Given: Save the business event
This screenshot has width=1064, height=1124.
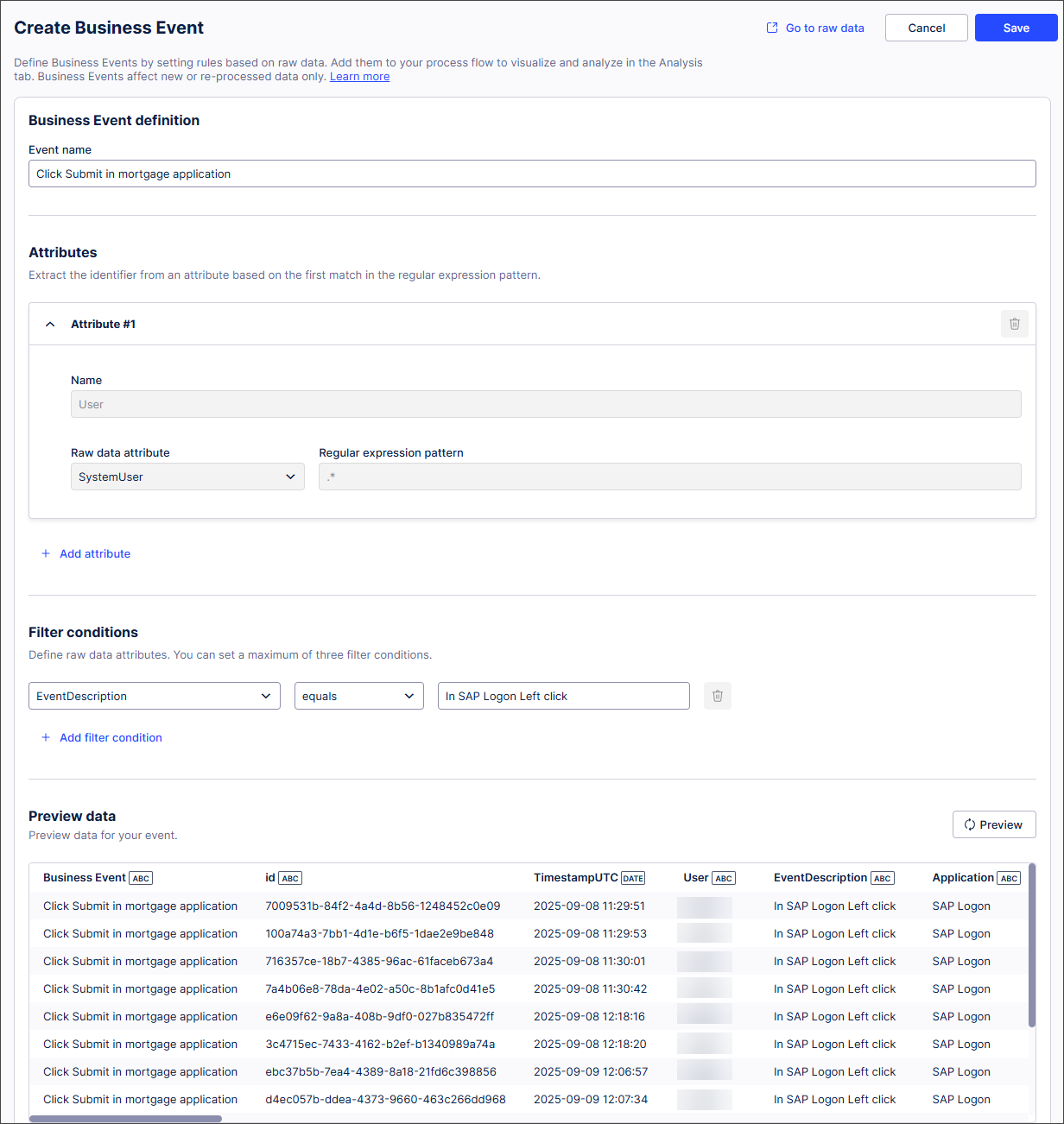Looking at the screenshot, I should [1016, 28].
